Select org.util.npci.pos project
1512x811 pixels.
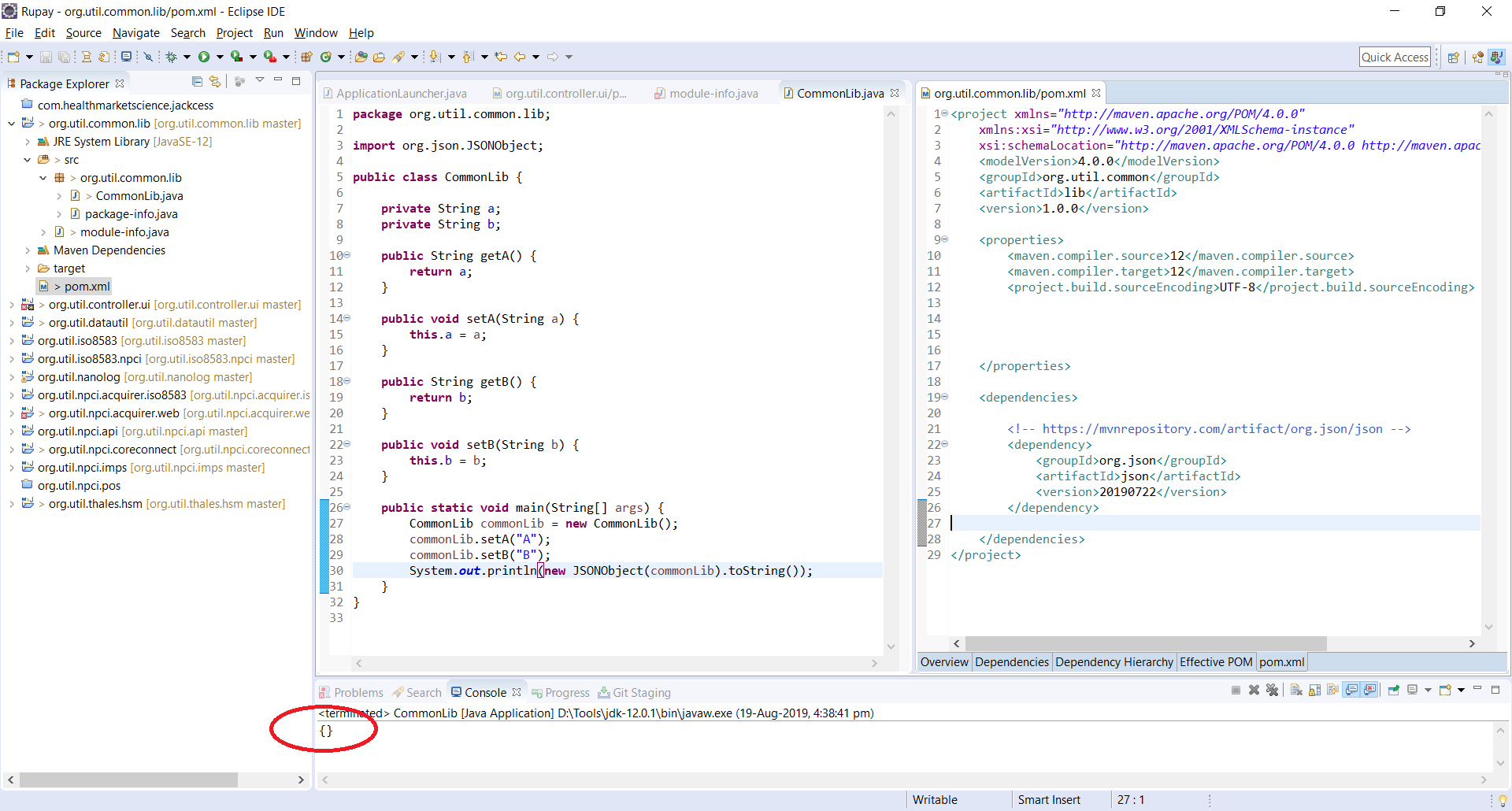pos(79,486)
